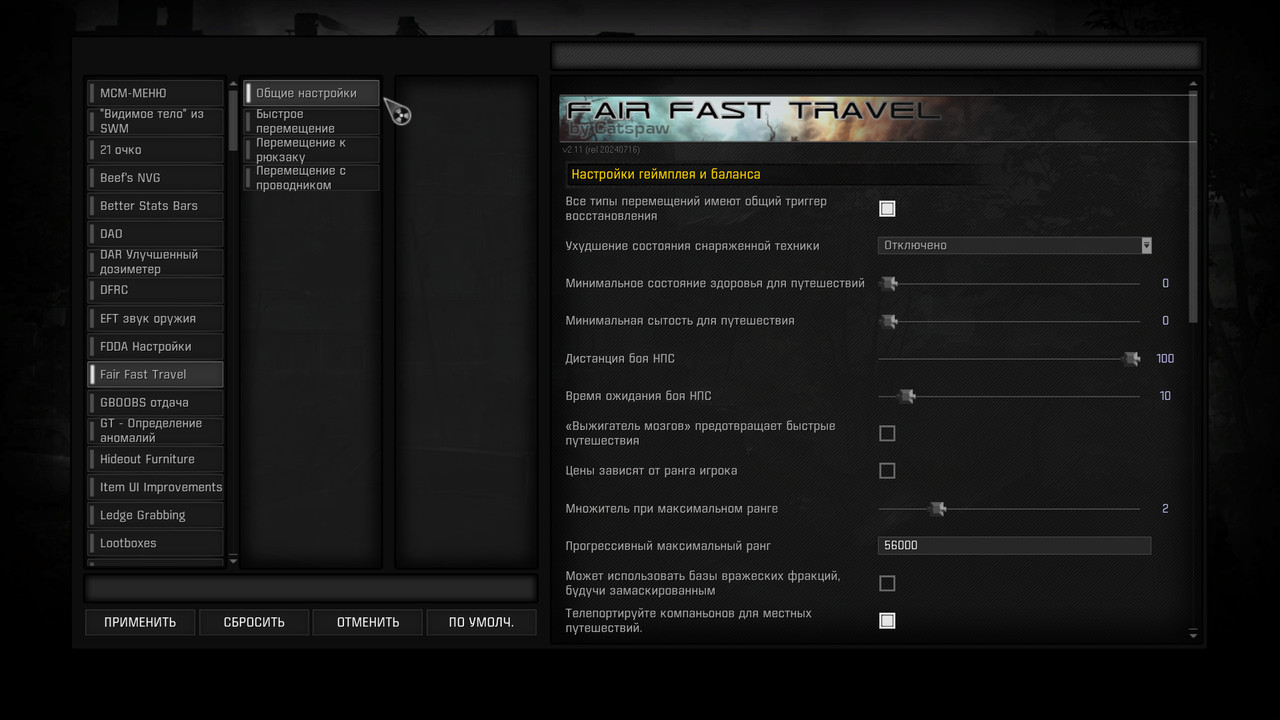
Task: Open the "Ухудшение состояния снаряженной техники" dropdown
Action: (x=1014, y=245)
